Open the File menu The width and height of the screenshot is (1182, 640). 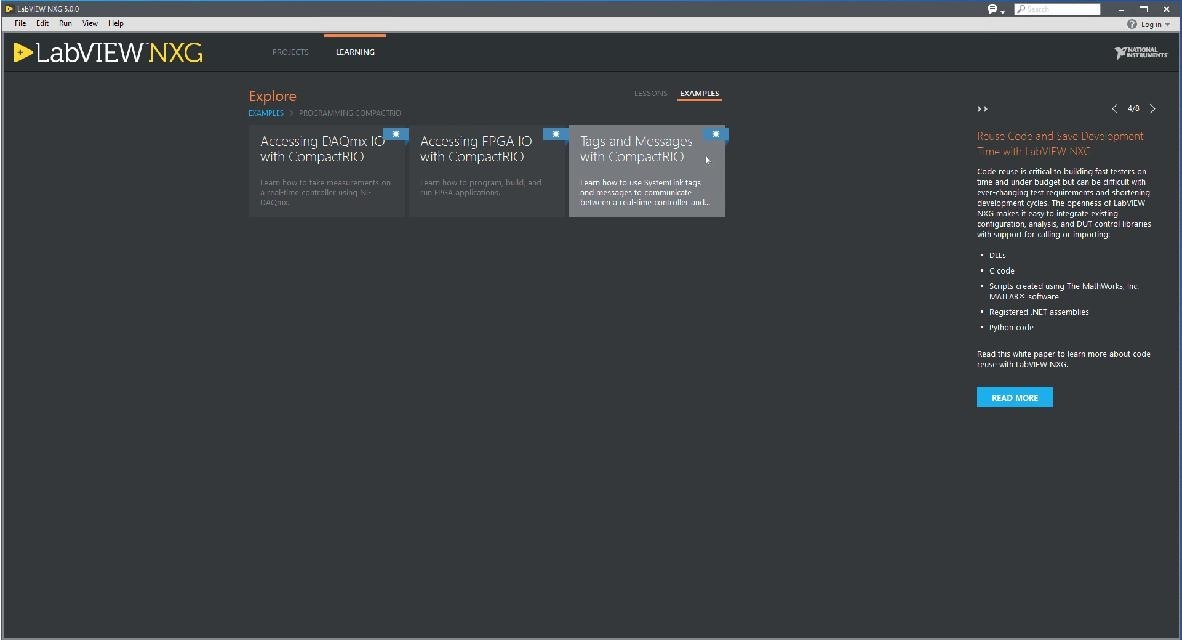click(20, 23)
